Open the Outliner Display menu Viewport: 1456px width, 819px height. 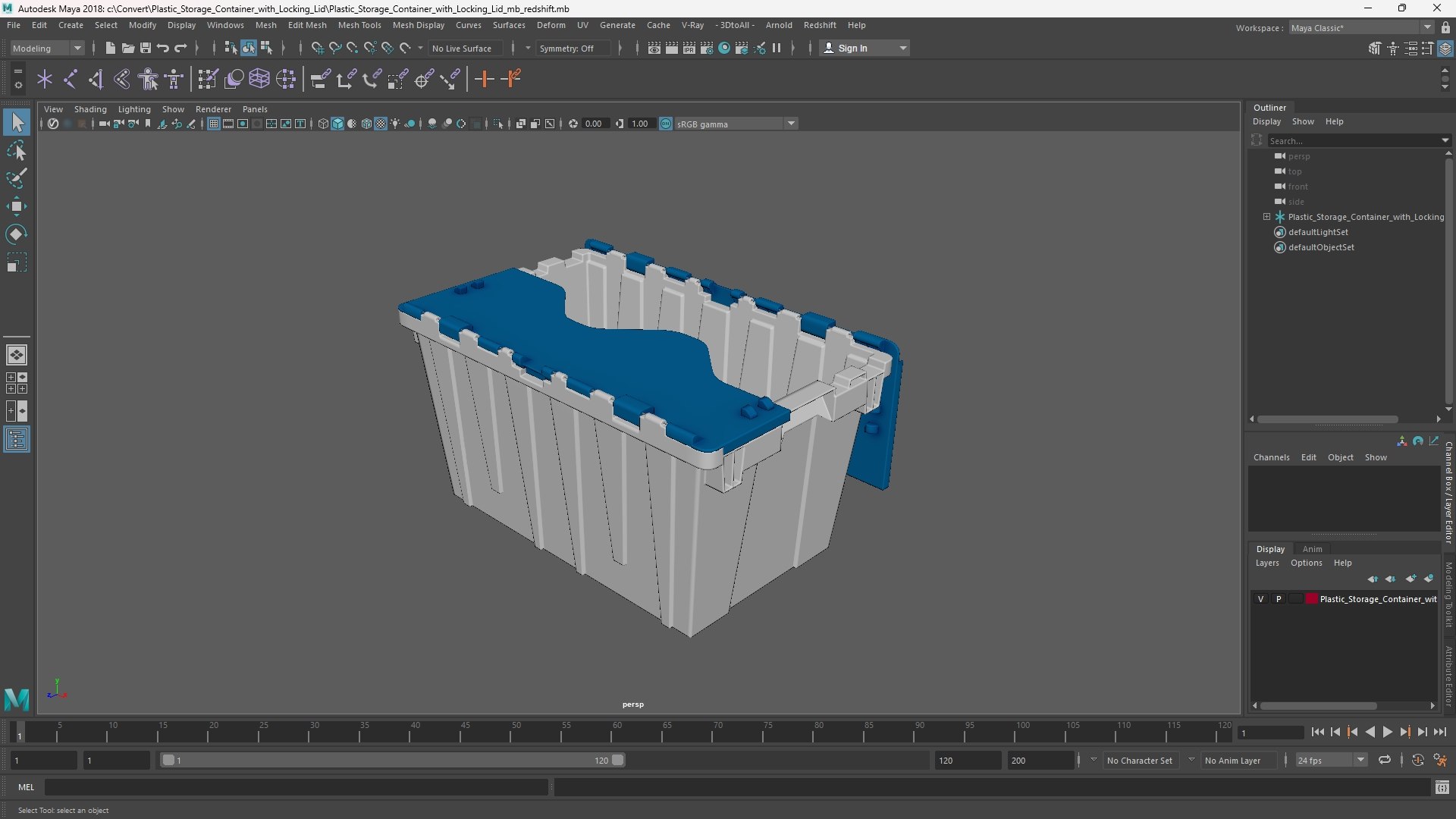point(1266,121)
